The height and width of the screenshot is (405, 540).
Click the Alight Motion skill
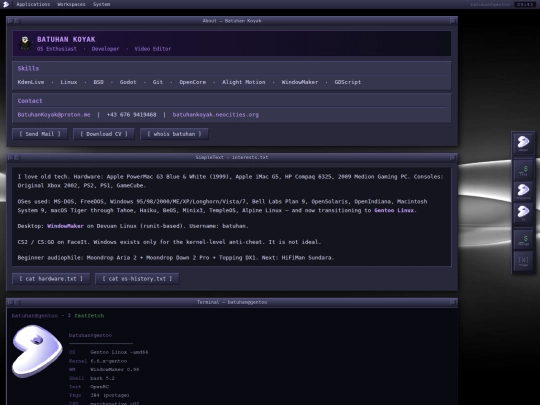coord(244,82)
